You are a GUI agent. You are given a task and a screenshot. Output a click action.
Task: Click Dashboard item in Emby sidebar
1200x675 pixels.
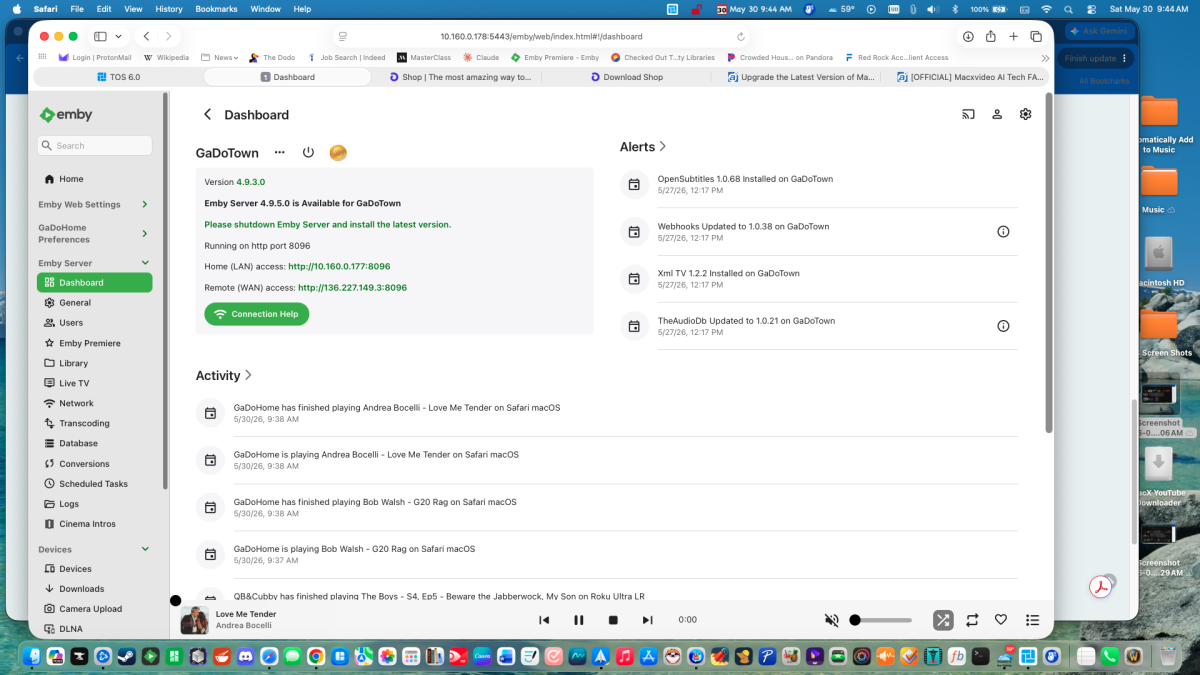coord(95,283)
